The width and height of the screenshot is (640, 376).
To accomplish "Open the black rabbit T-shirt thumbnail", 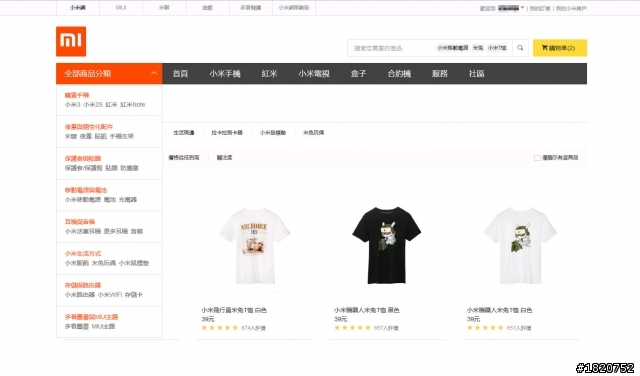I will coord(387,245).
